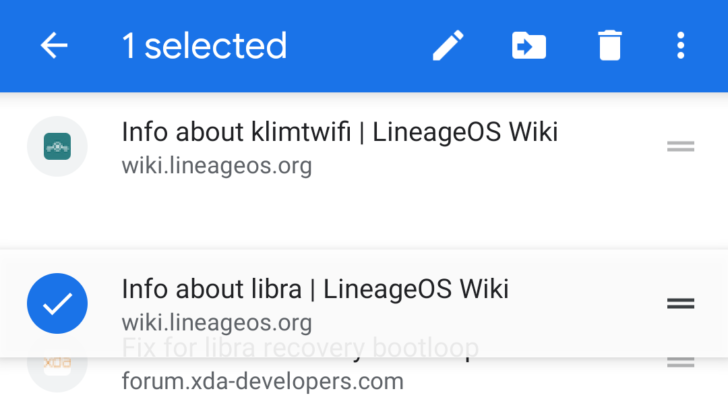Select the "Info about klimtwifi" bookmark title
Image resolution: width=728 pixels, height=410 pixels.
coord(339,132)
